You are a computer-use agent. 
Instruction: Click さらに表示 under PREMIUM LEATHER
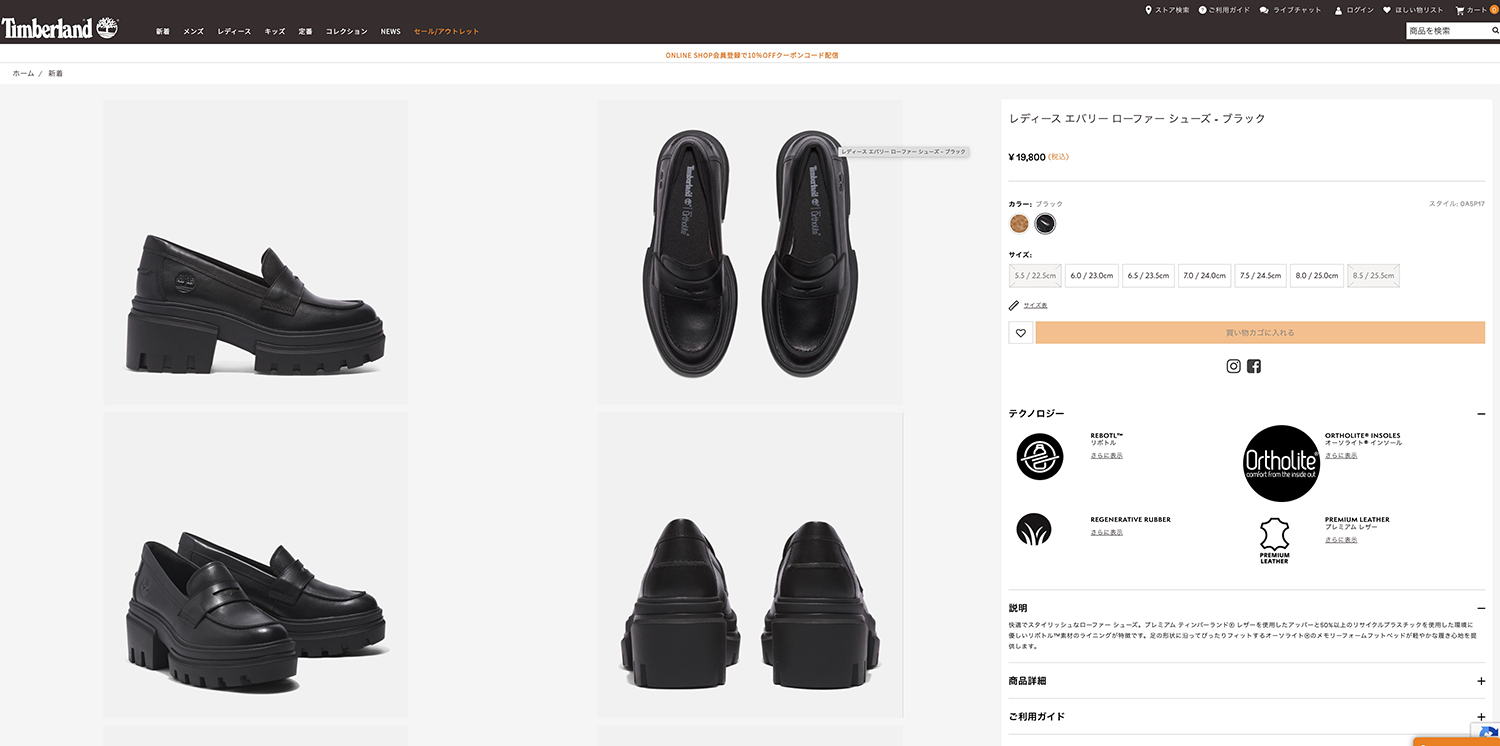[1341, 540]
